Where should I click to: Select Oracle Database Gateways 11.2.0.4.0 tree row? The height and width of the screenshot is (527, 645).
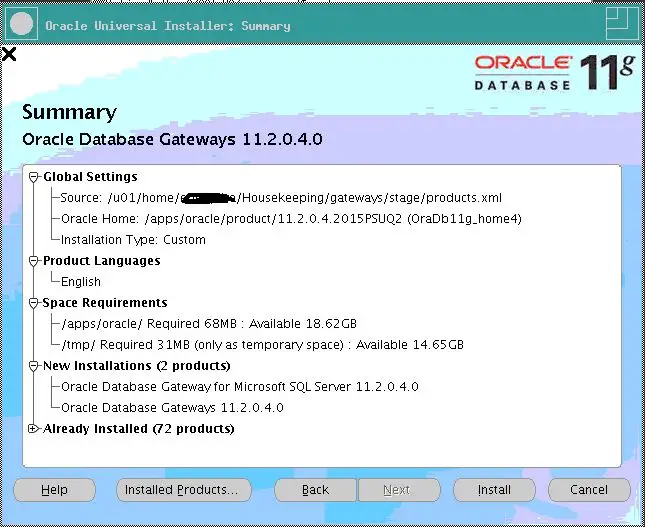[172, 408]
